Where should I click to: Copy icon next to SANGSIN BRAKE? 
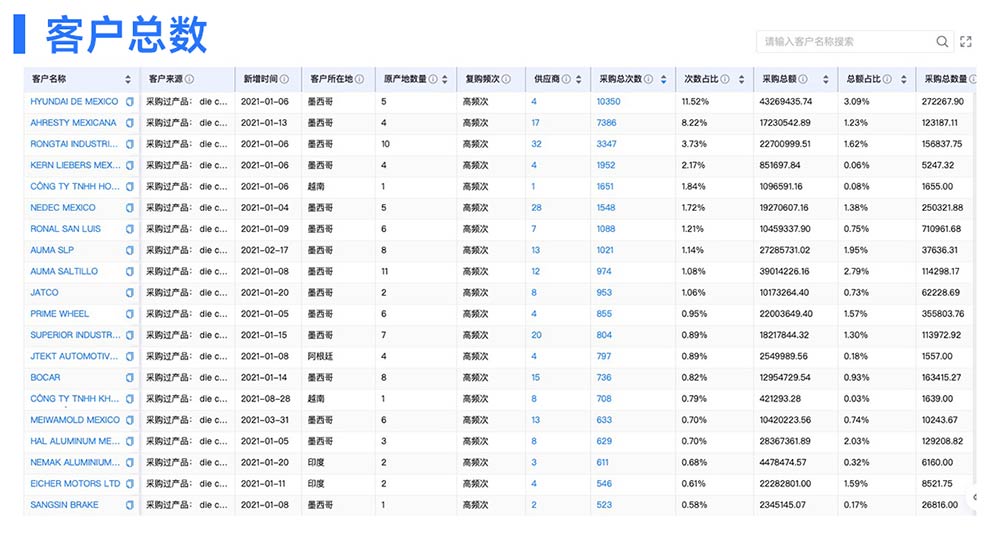click(129, 505)
